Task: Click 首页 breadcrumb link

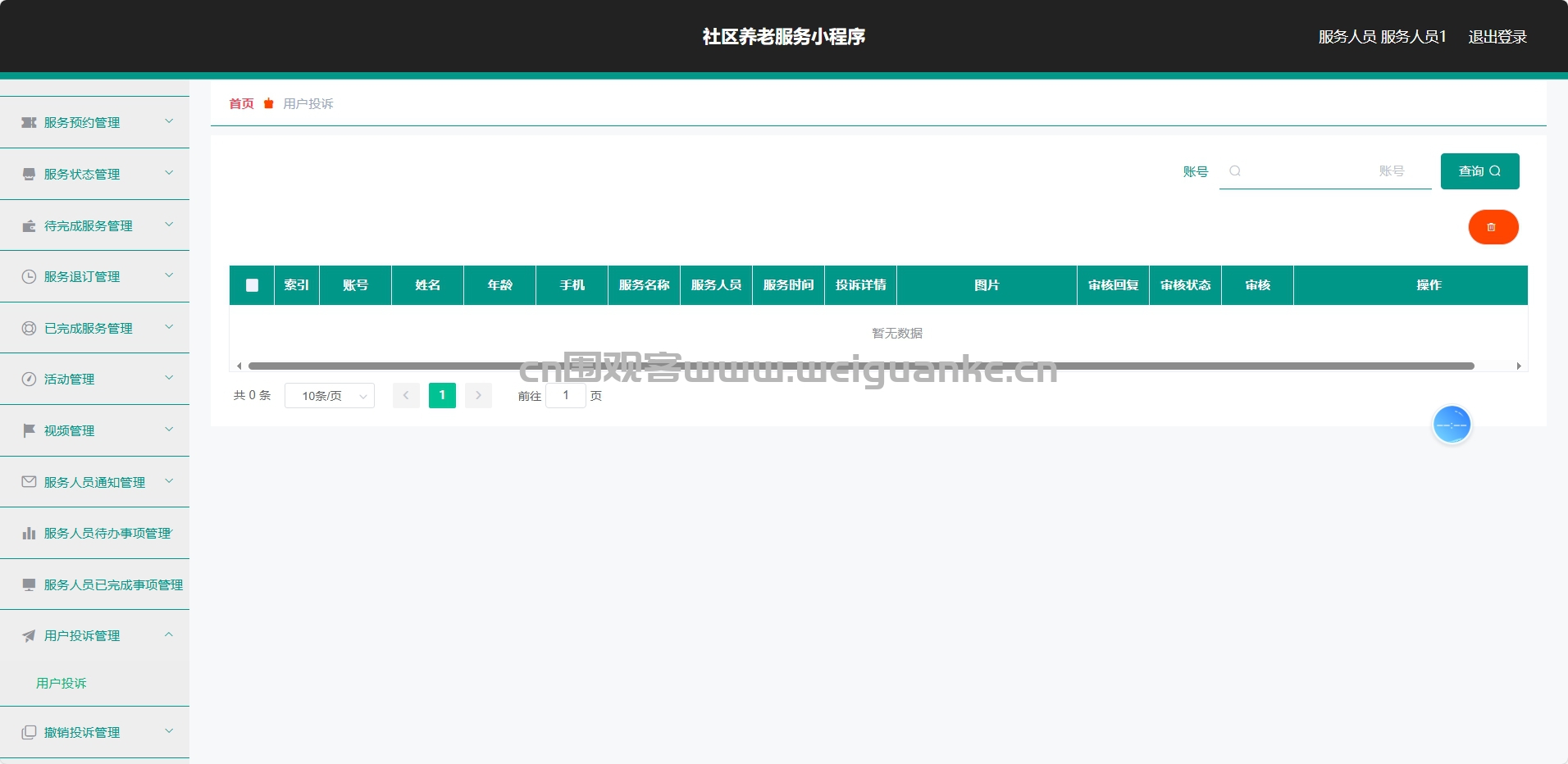Action: pos(241,103)
